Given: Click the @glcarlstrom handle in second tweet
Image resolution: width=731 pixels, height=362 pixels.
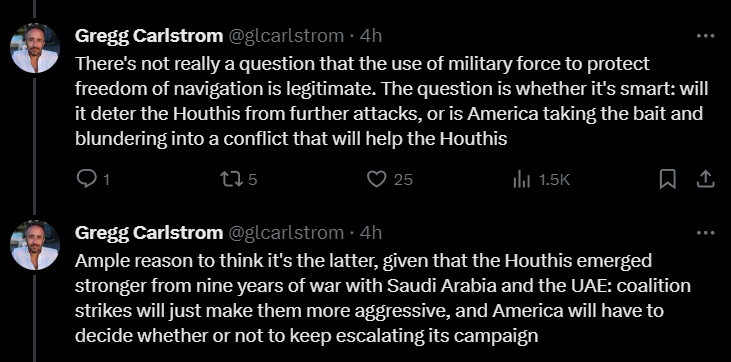Looking at the screenshot, I should 285,232.
